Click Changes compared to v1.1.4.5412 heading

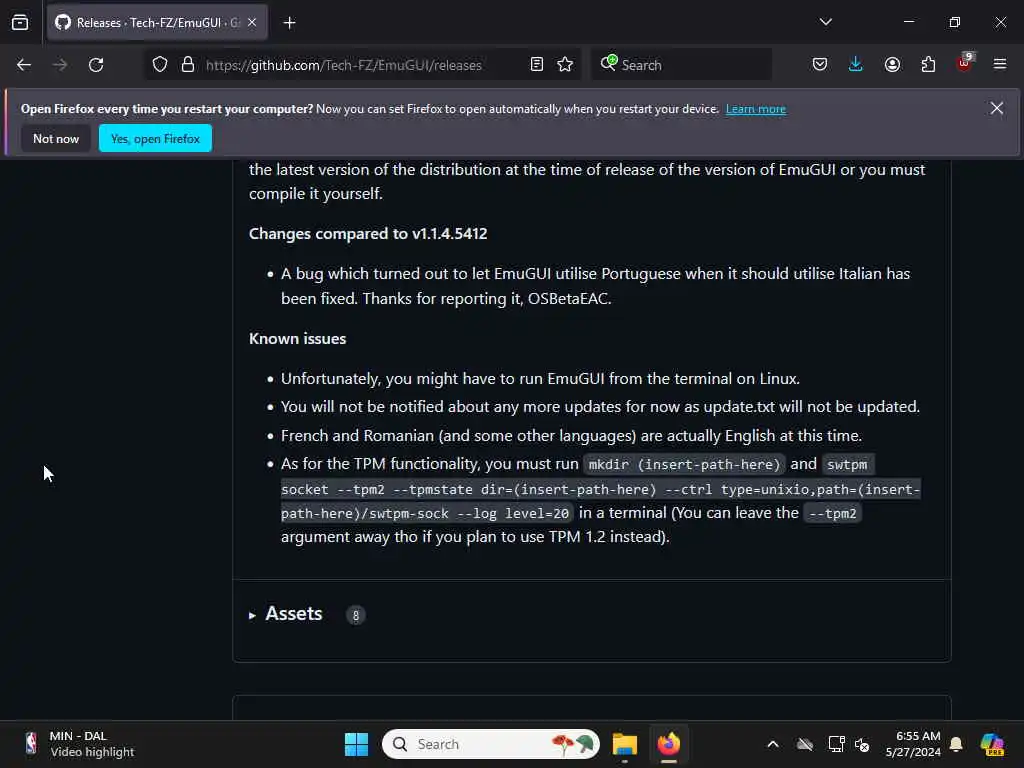pos(368,233)
